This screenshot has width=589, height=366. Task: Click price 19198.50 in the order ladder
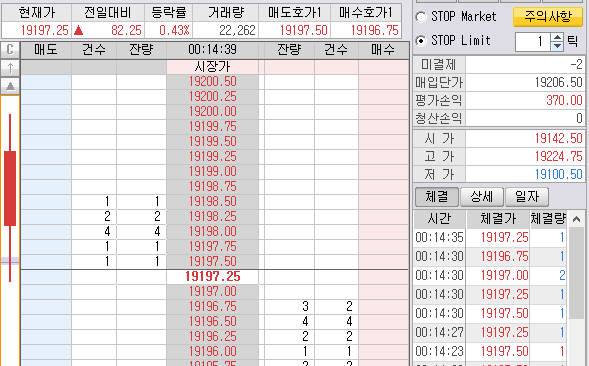213,202
